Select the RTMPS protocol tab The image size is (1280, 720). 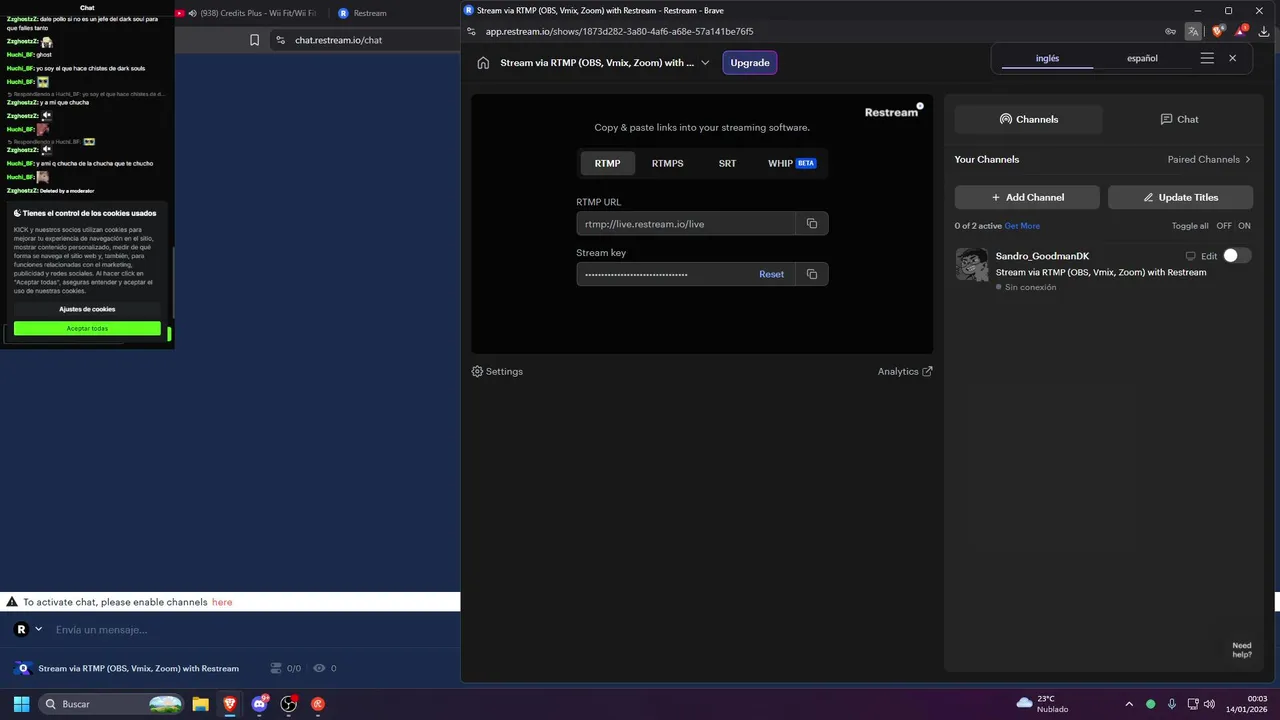pos(667,163)
